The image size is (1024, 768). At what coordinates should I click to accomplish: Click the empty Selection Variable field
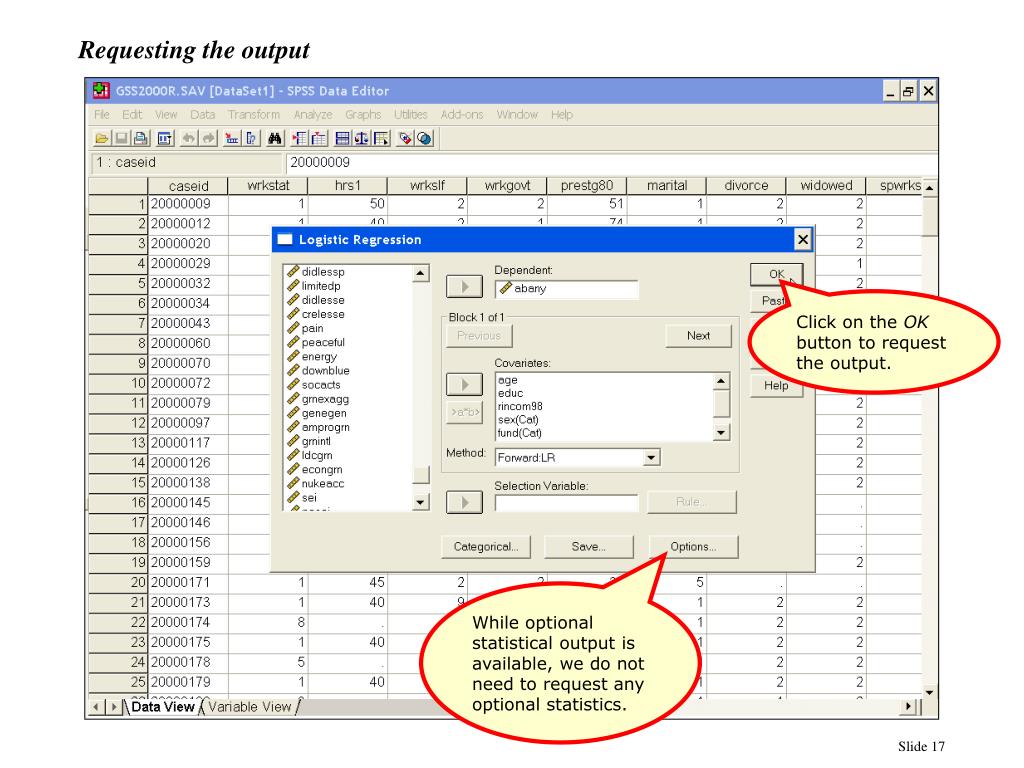coord(566,503)
